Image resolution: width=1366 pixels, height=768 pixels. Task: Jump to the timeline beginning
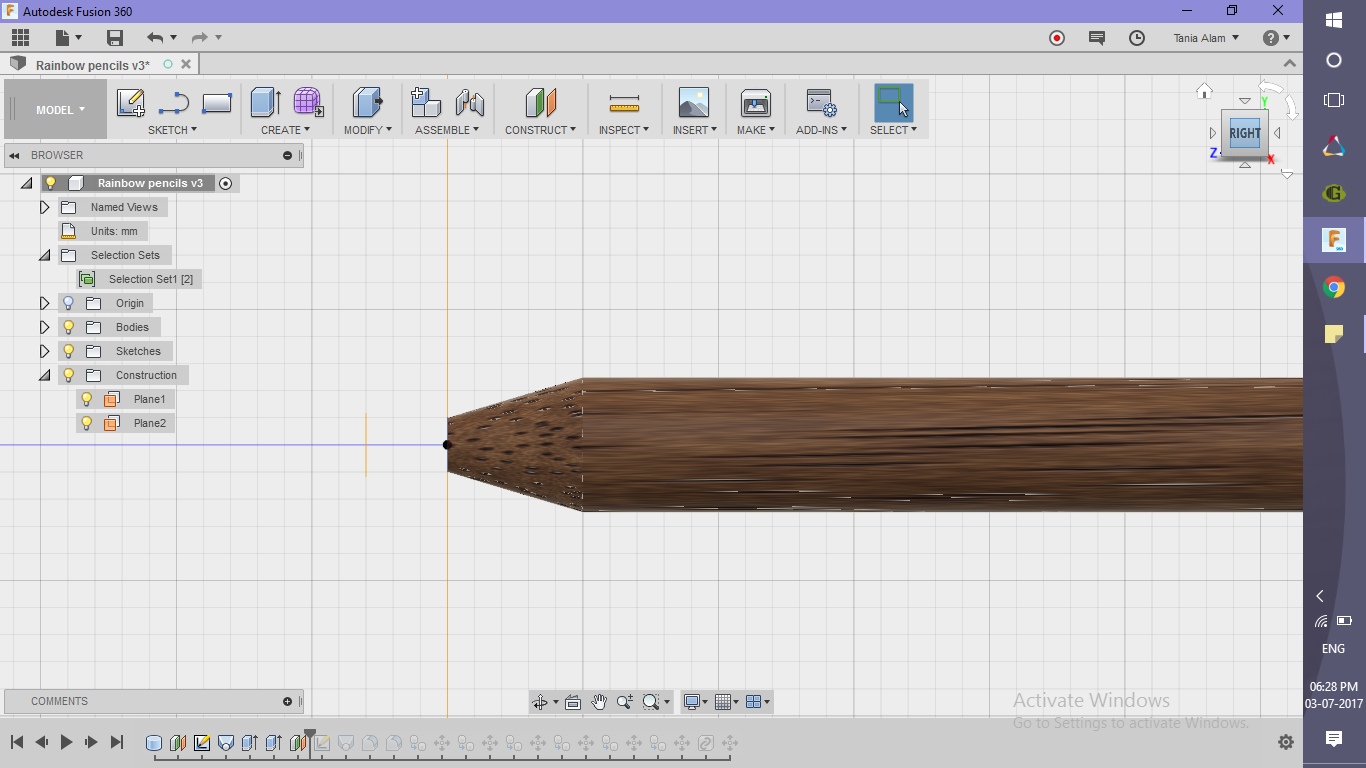[x=17, y=742]
